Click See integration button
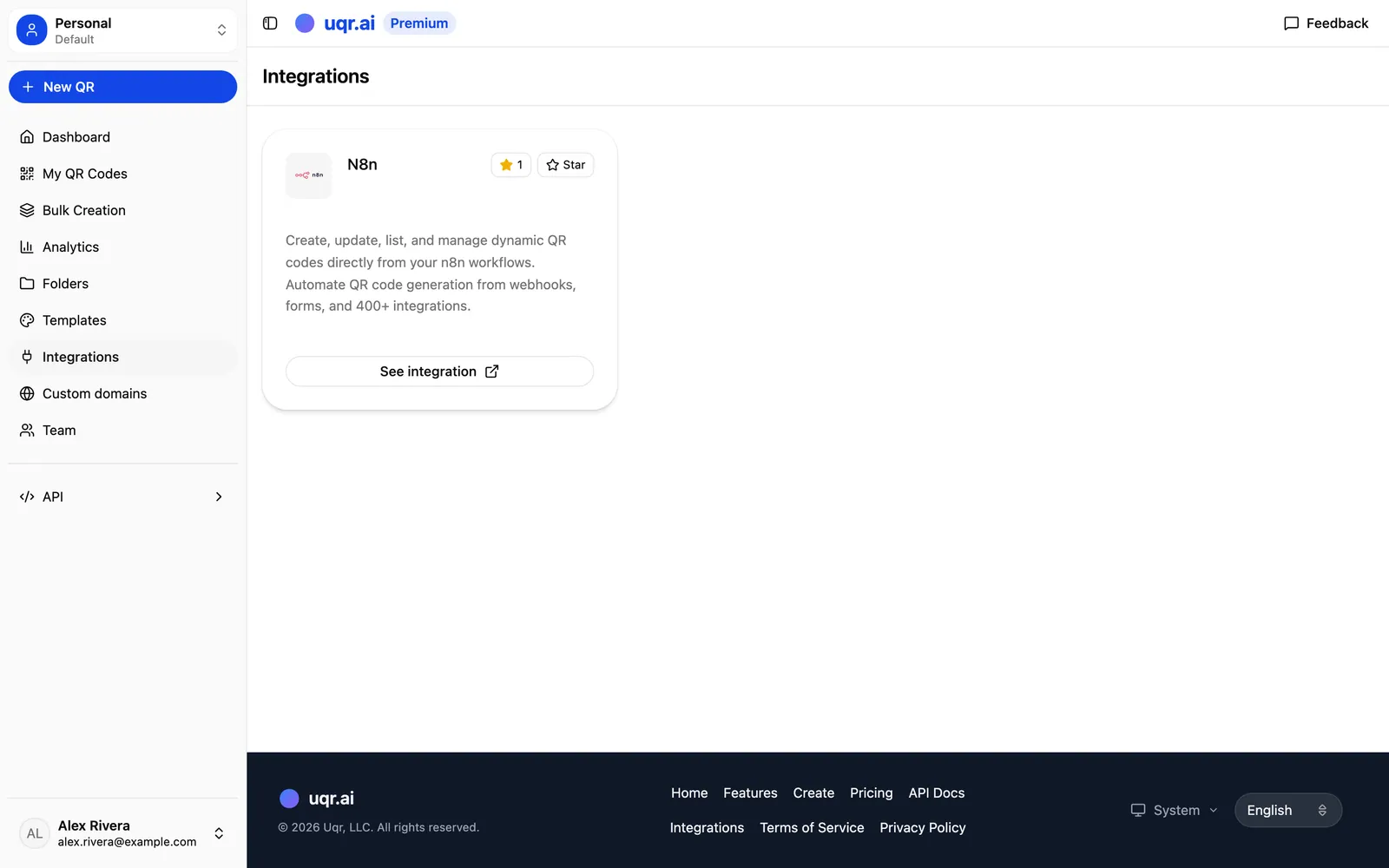The width and height of the screenshot is (1389, 868). click(x=439, y=372)
